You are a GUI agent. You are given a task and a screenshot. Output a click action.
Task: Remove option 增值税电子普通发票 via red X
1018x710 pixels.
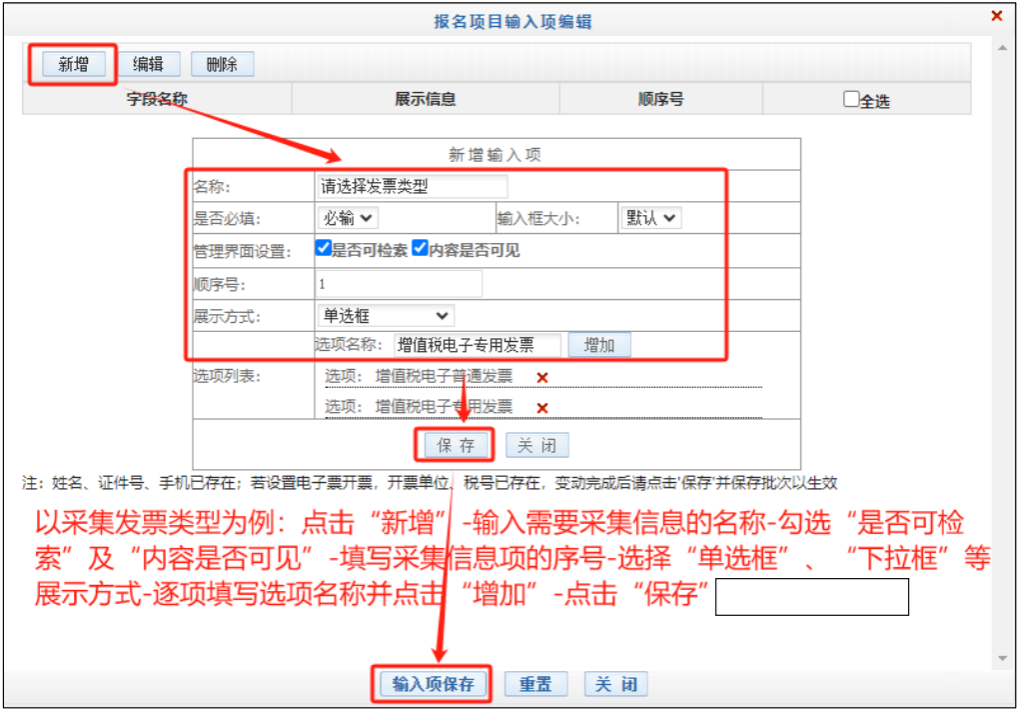(x=542, y=378)
